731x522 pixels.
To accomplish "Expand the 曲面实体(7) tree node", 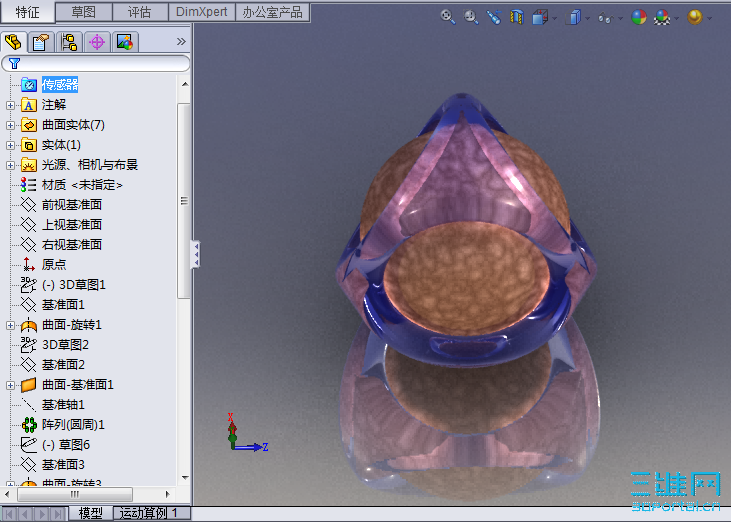I will point(10,125).
